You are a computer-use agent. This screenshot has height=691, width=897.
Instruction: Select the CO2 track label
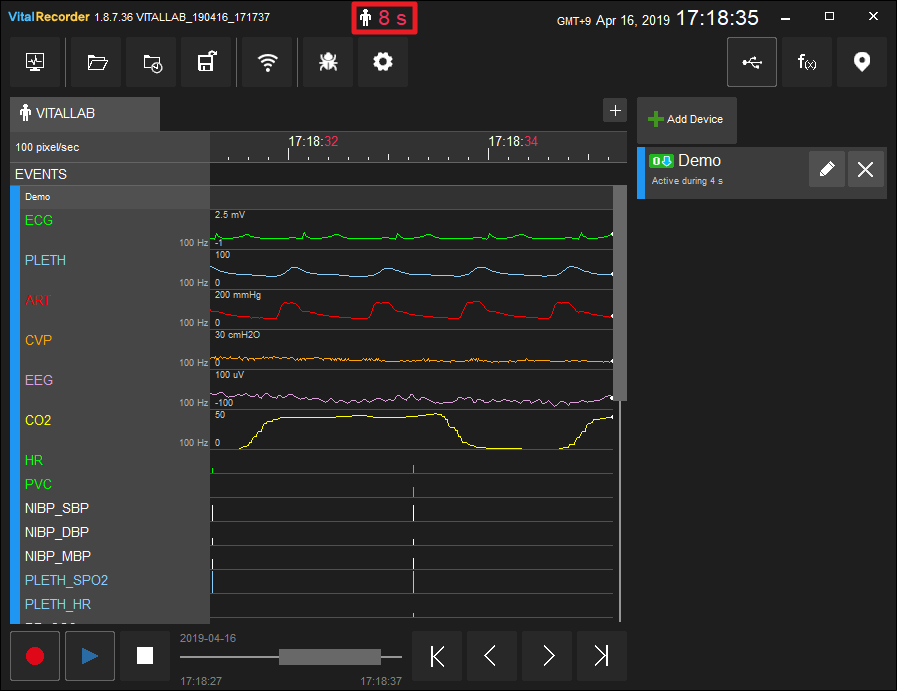point(38,420)
